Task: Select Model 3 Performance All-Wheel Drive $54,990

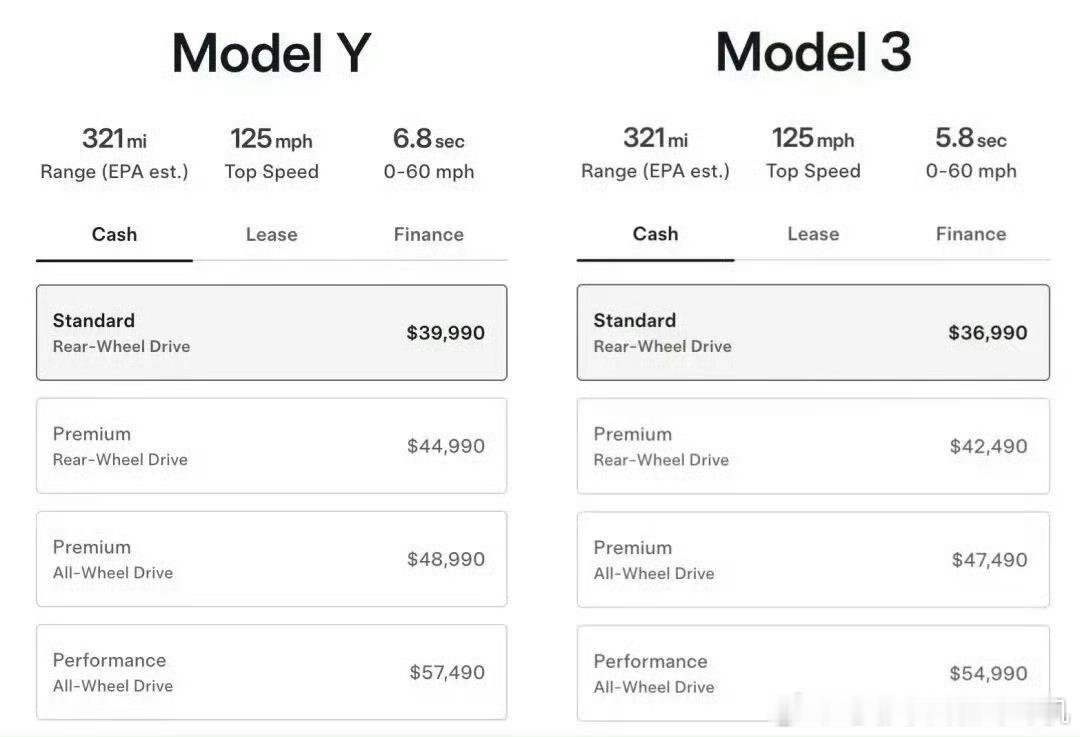Action: coord(813,673)
